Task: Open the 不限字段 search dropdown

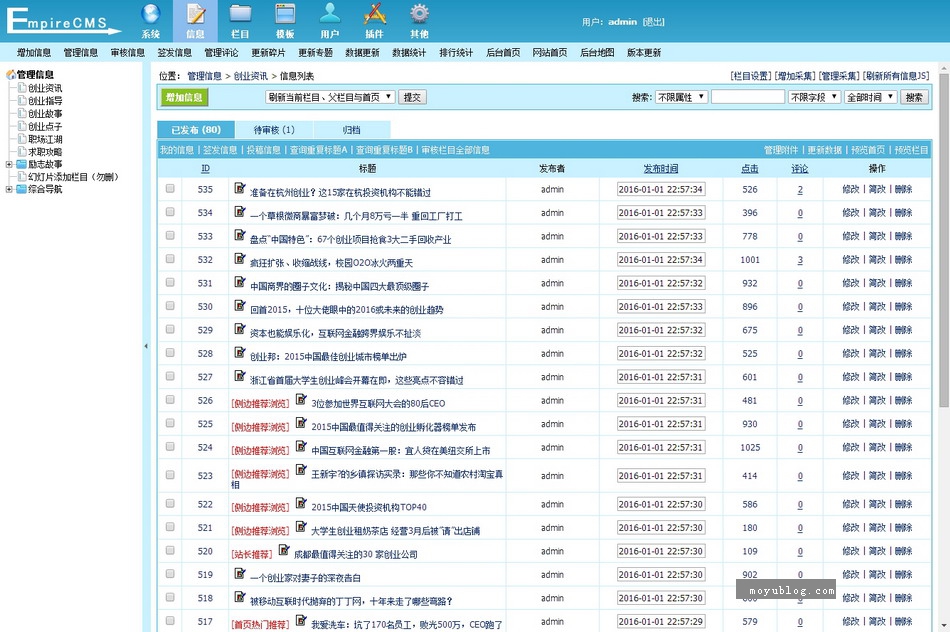Action: 814,97
